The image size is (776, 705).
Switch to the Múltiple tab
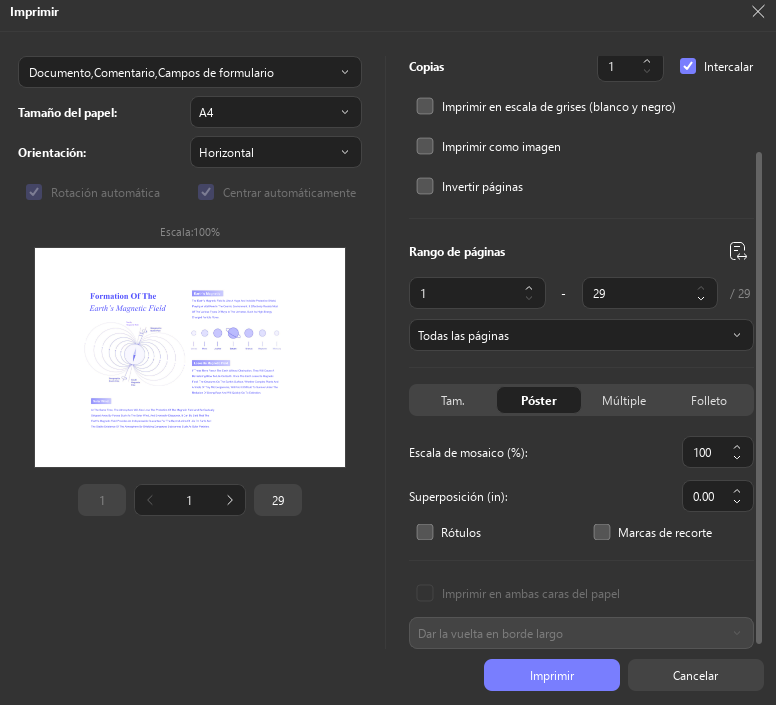624,400
